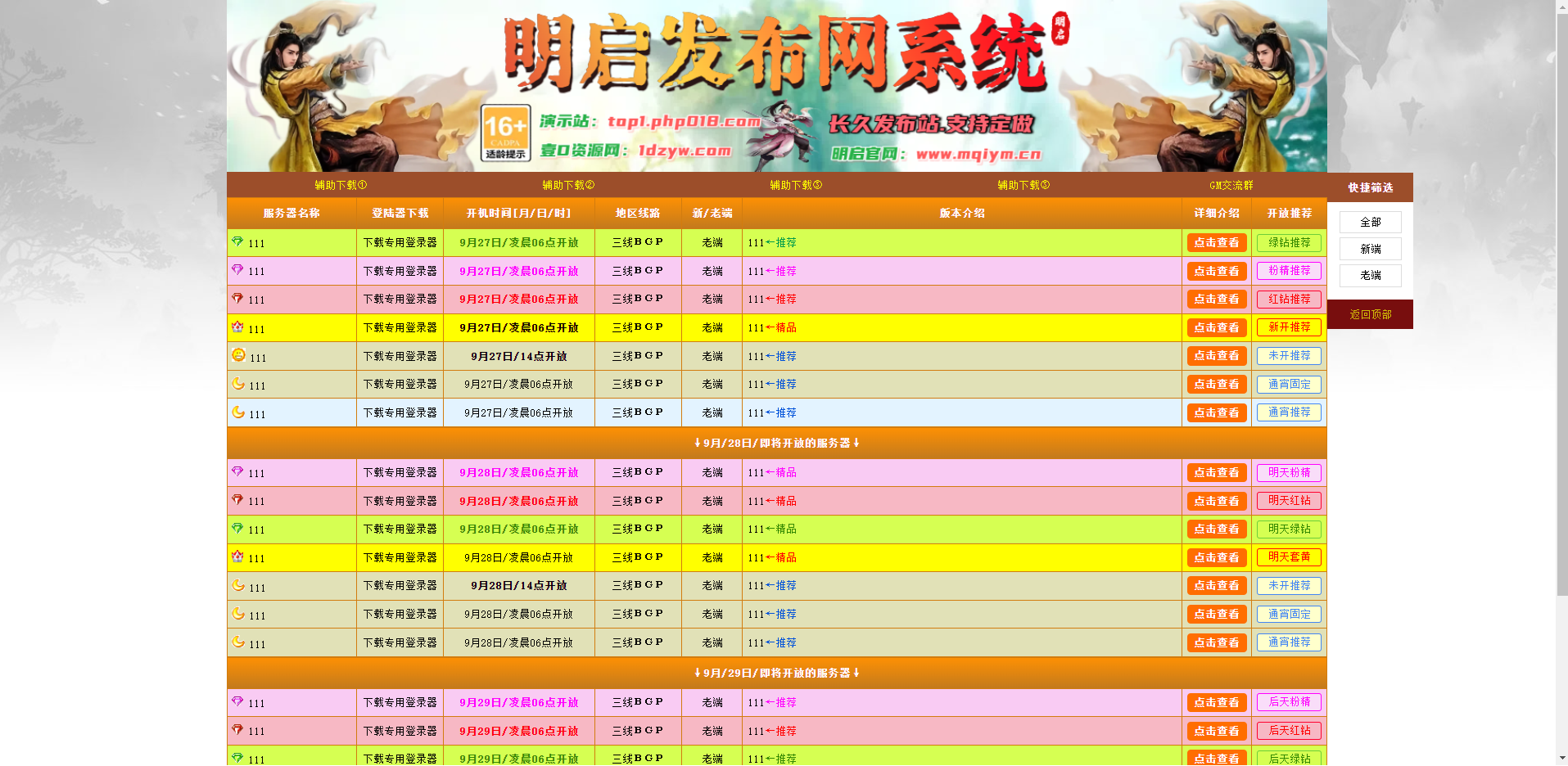1568x766 pixels.
Task: Open 辅助下载① link
Action: point(341,185)
